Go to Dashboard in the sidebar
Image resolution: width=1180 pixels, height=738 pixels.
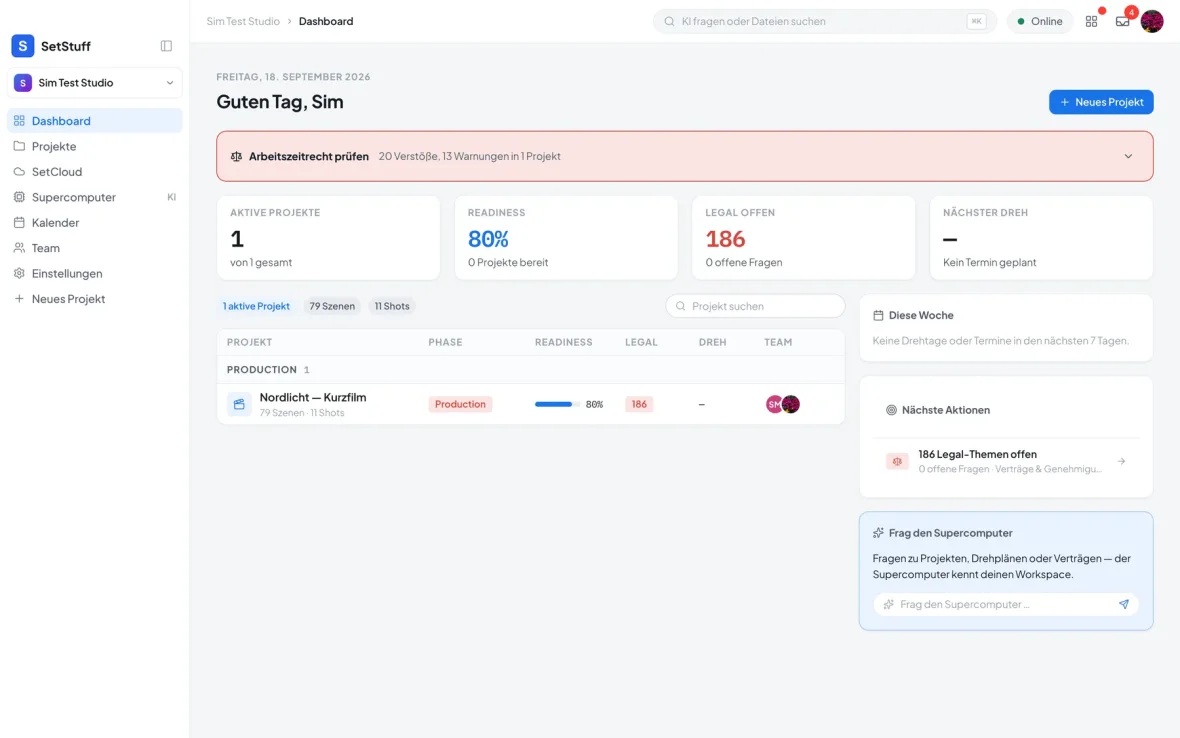[x=95, y=120]
